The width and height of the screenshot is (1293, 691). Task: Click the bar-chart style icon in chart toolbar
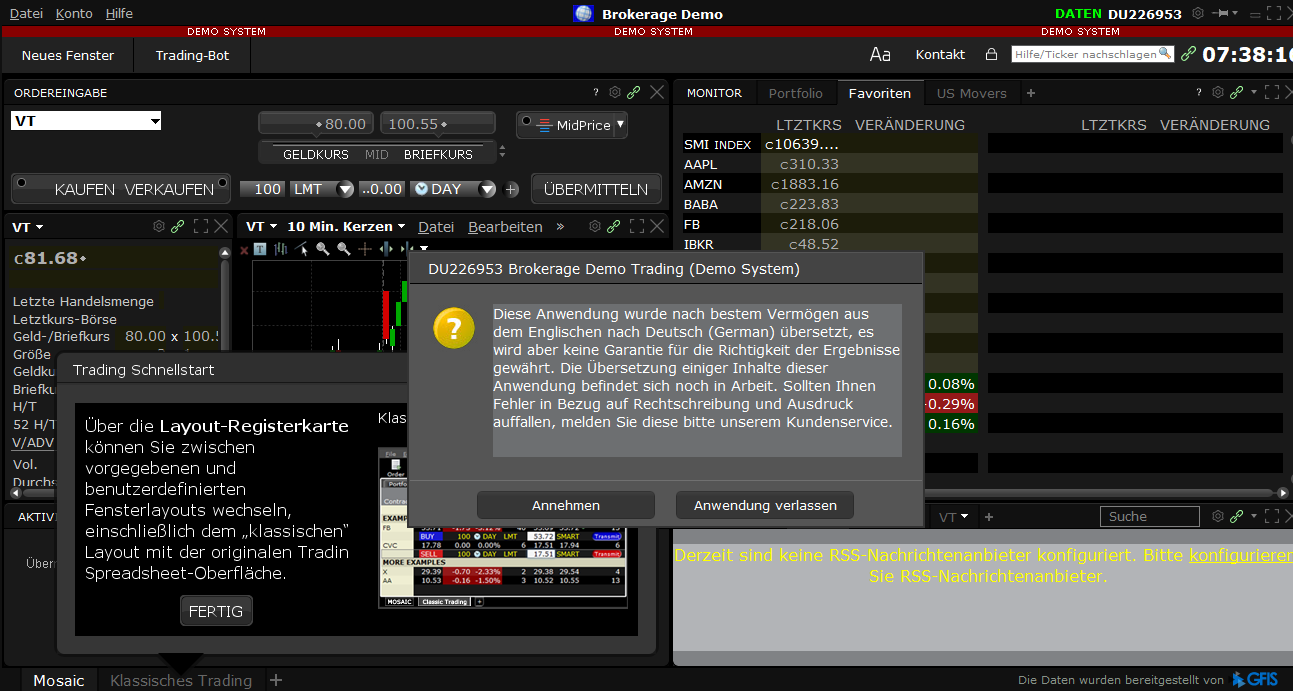tap(280, 248)
